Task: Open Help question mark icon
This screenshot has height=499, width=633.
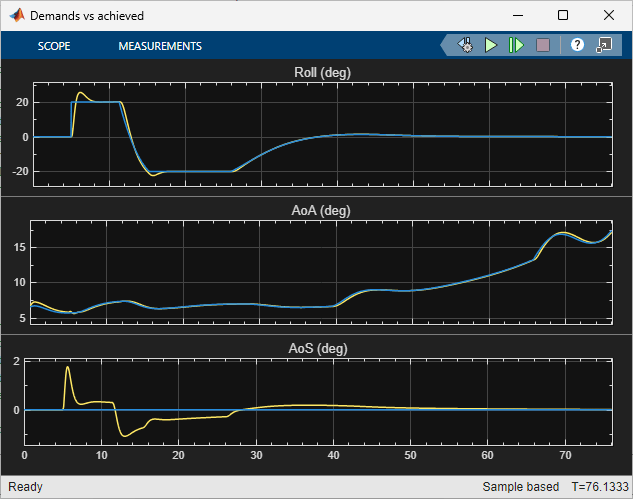Action: coord(577,45)
